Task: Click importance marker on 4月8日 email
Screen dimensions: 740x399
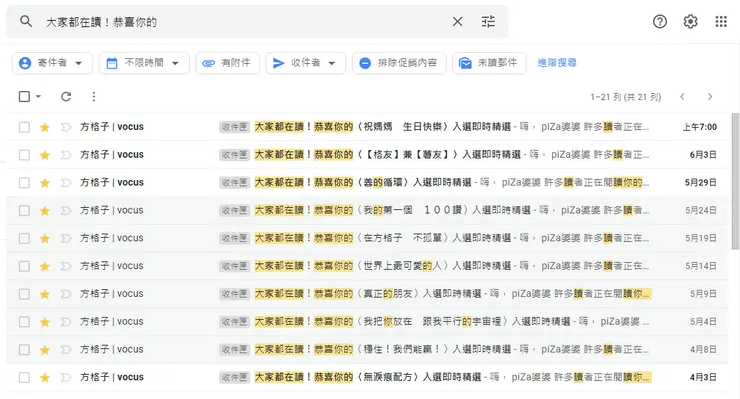Action: point(66,350)
